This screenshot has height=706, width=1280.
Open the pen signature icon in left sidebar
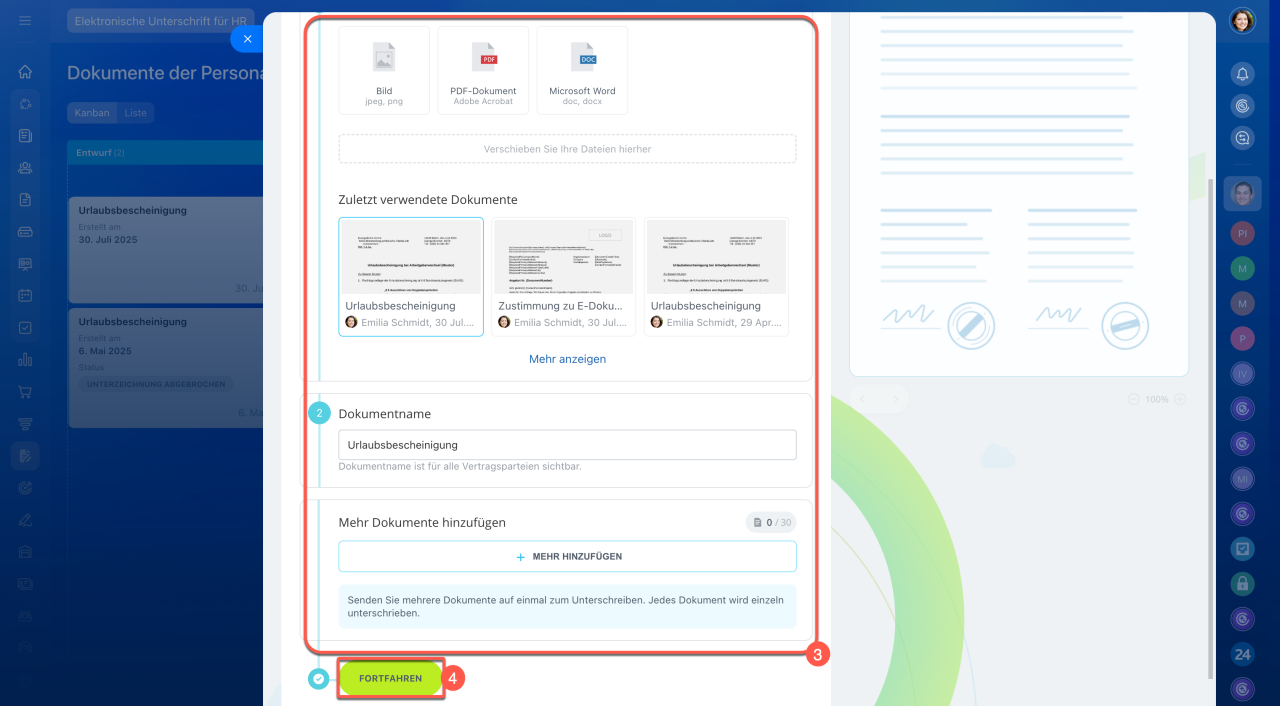point(25,520)
